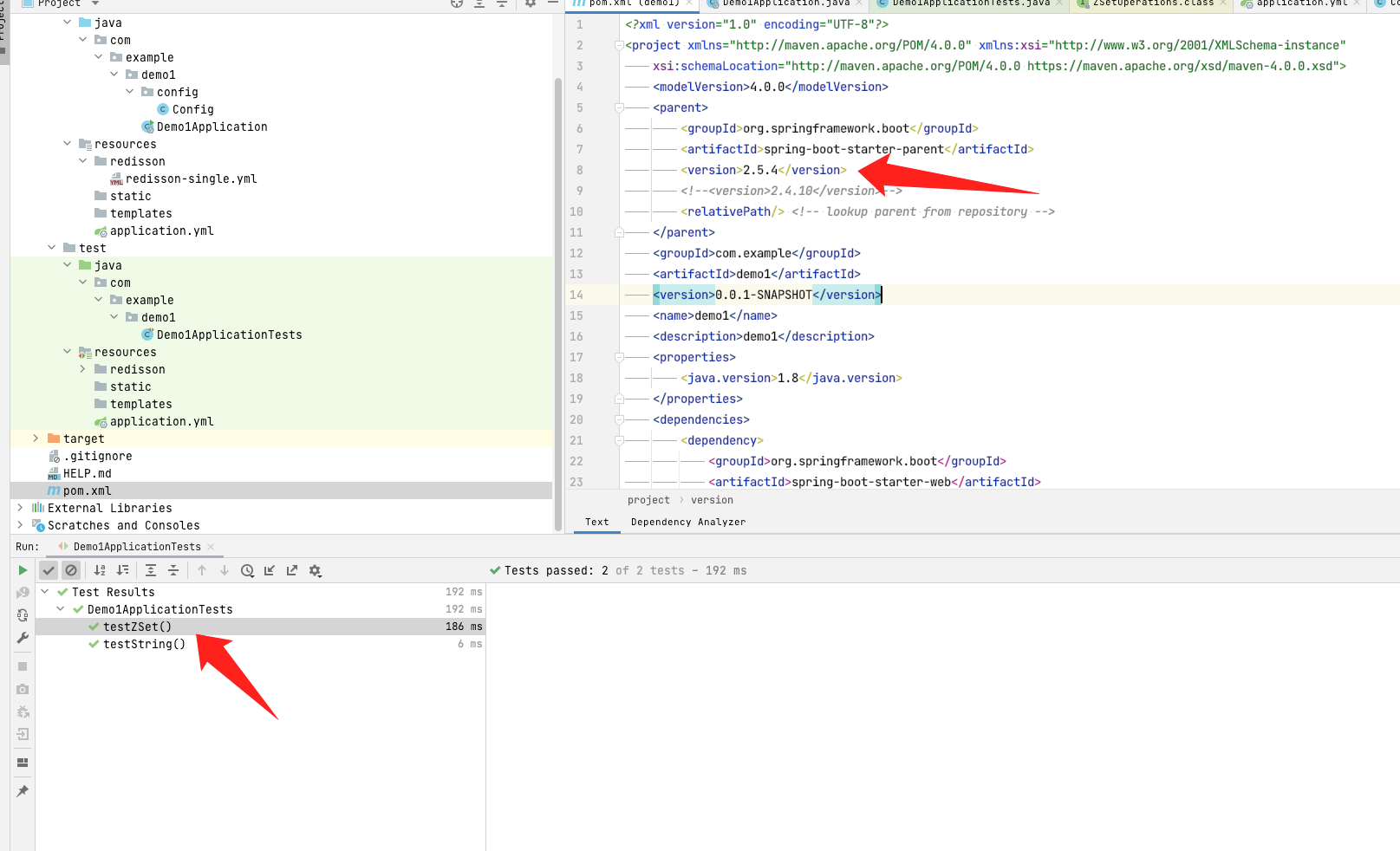Open run configuration wrench icon
The image size is (1400, 851).
coord(23,638)
